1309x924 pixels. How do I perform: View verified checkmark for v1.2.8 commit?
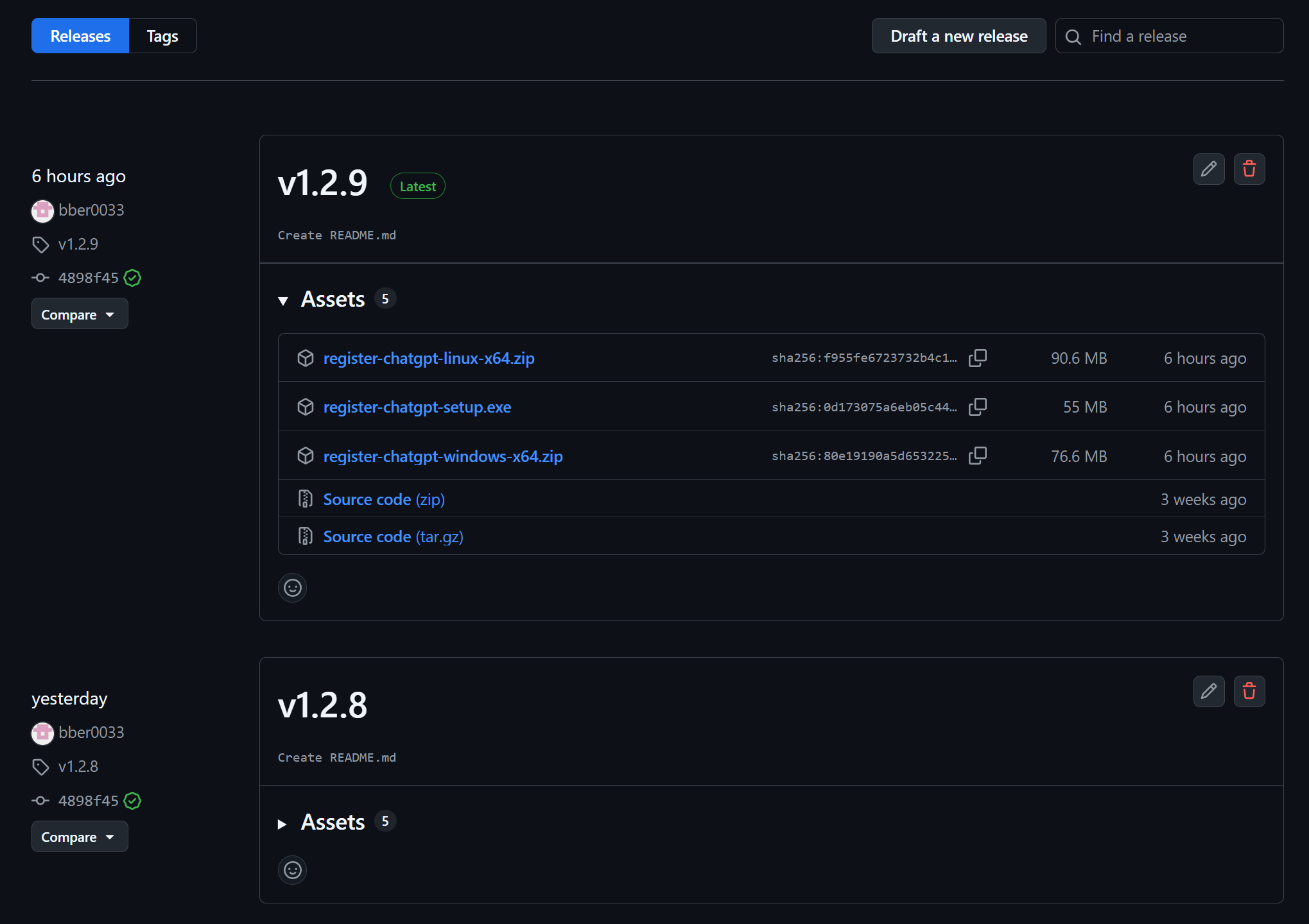(132, 801)
